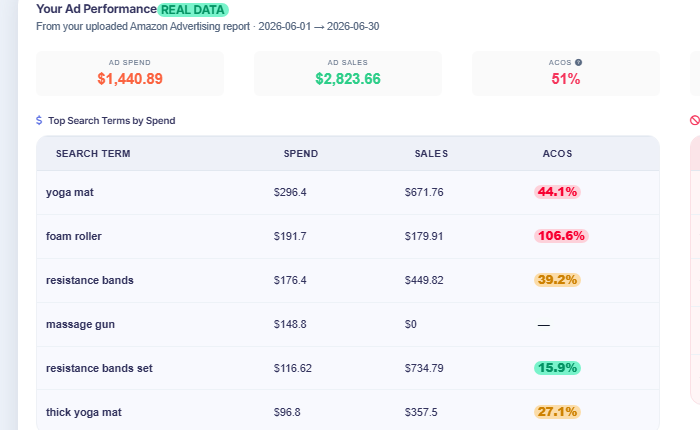Click the $449.82 sales cell

[424, 280]
